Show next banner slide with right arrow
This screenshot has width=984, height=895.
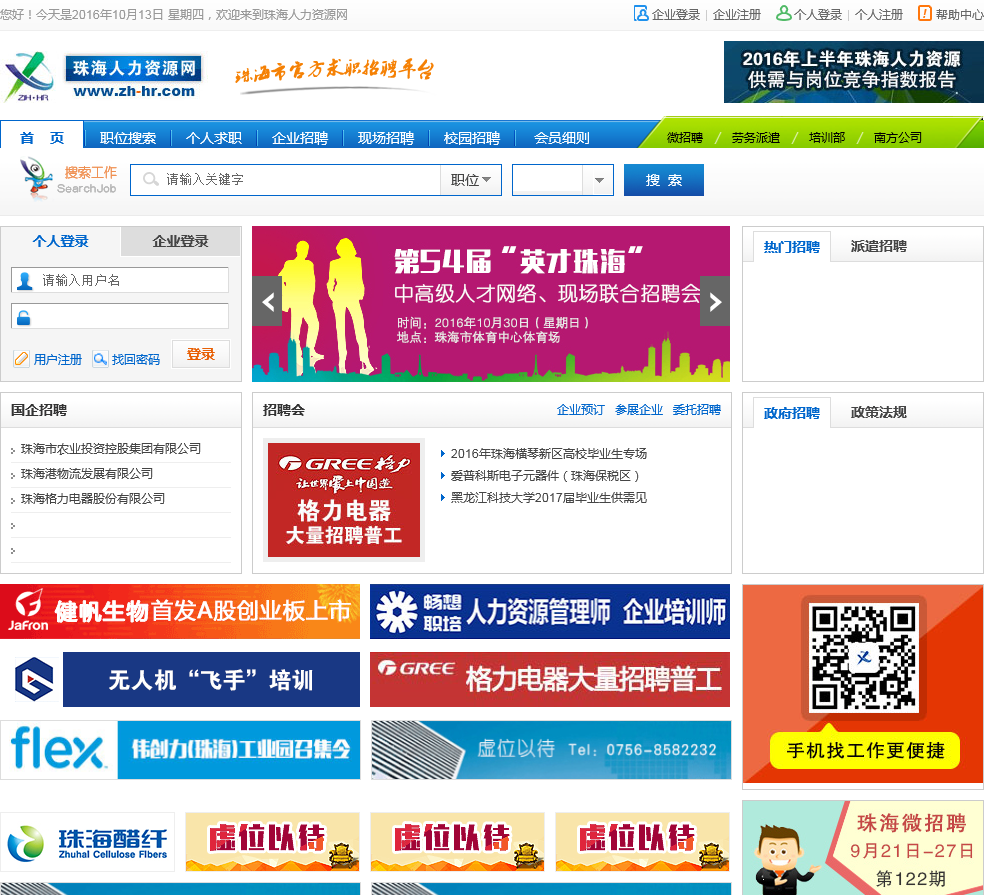tap(715, 302)
